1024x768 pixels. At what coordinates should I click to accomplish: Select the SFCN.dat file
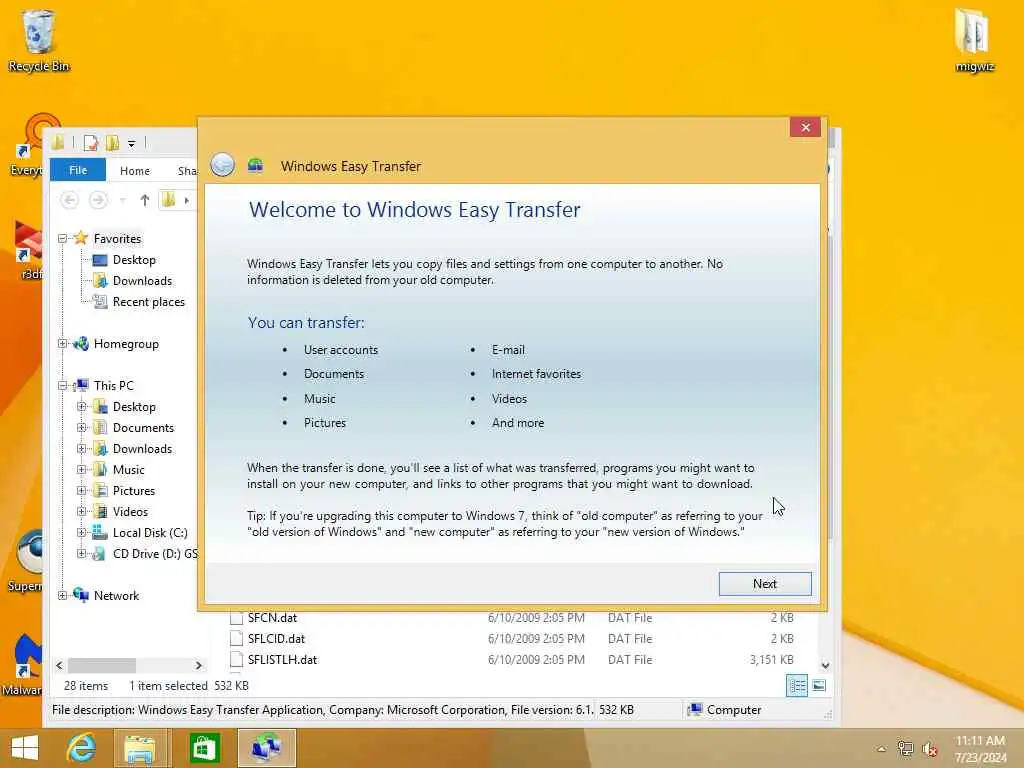tap(272, 618)
